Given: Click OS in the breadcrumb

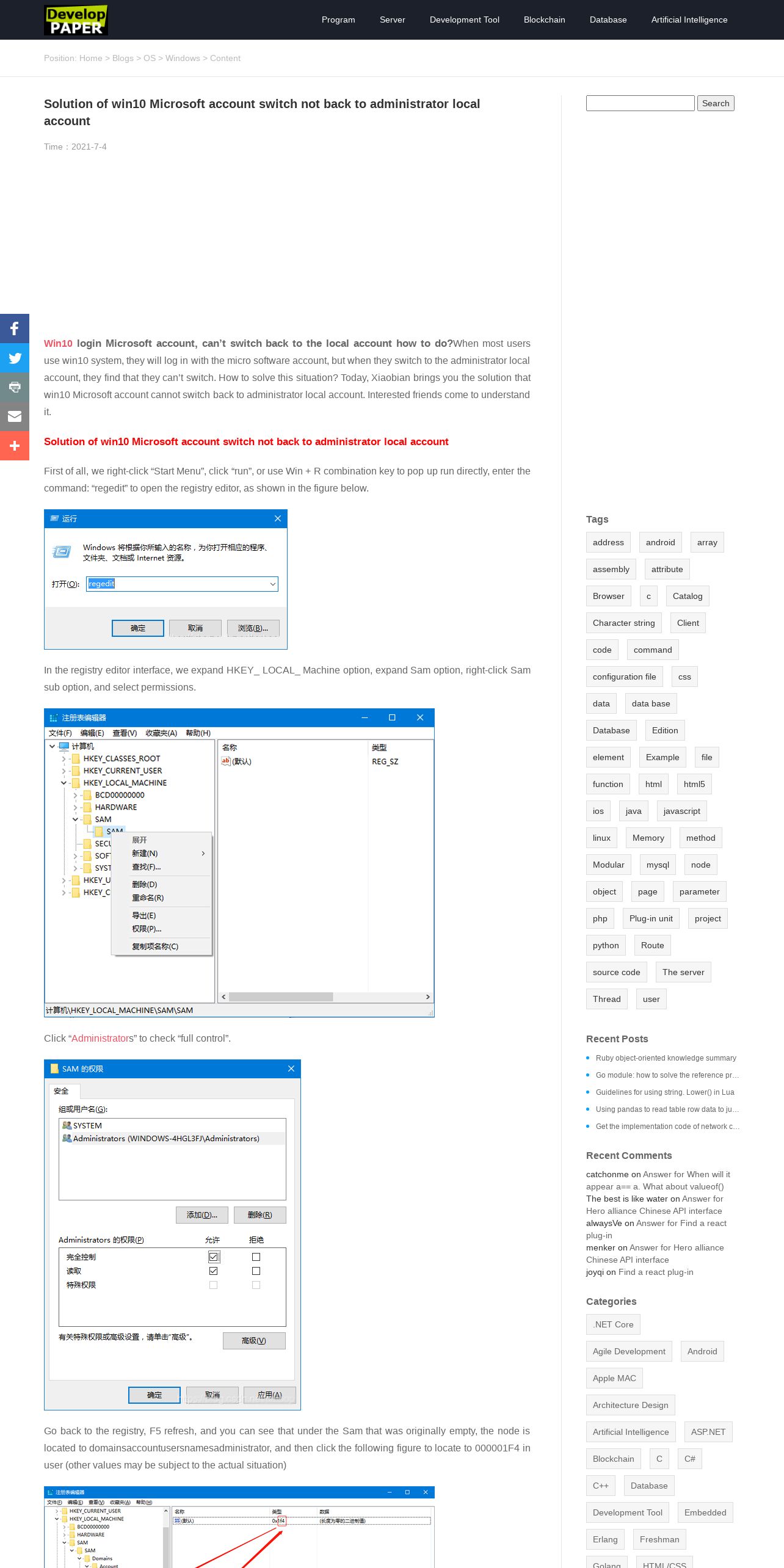Looking at the screenshot, I should click(x=150, y=58).
